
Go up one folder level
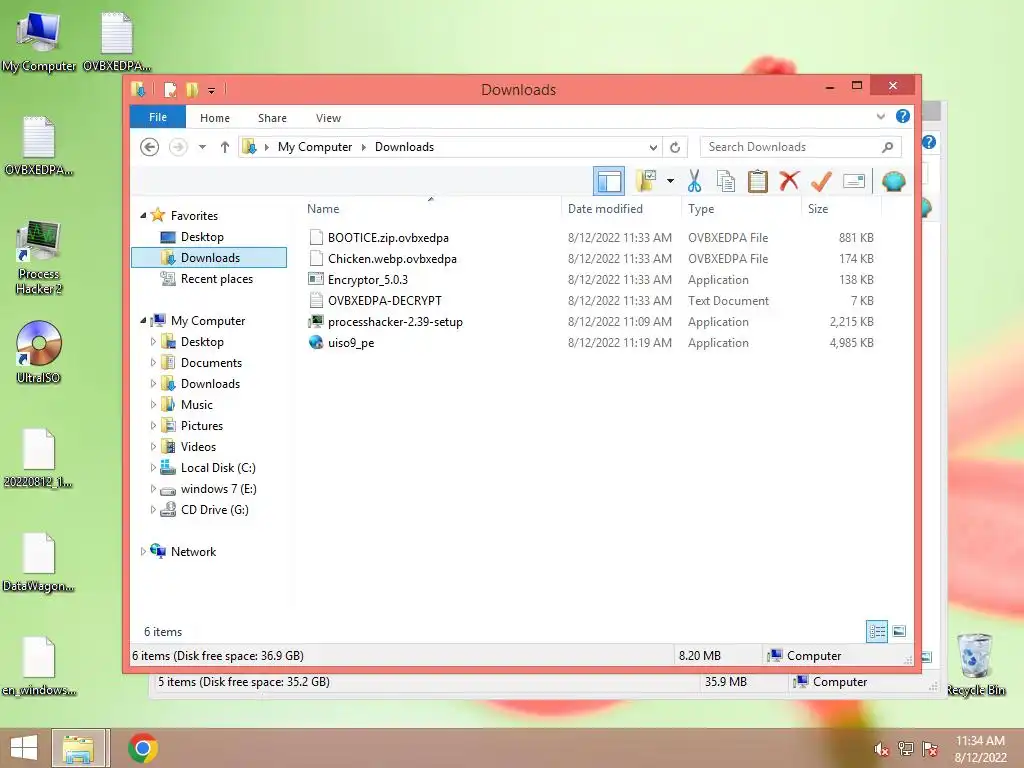click(x=225, y=147)
